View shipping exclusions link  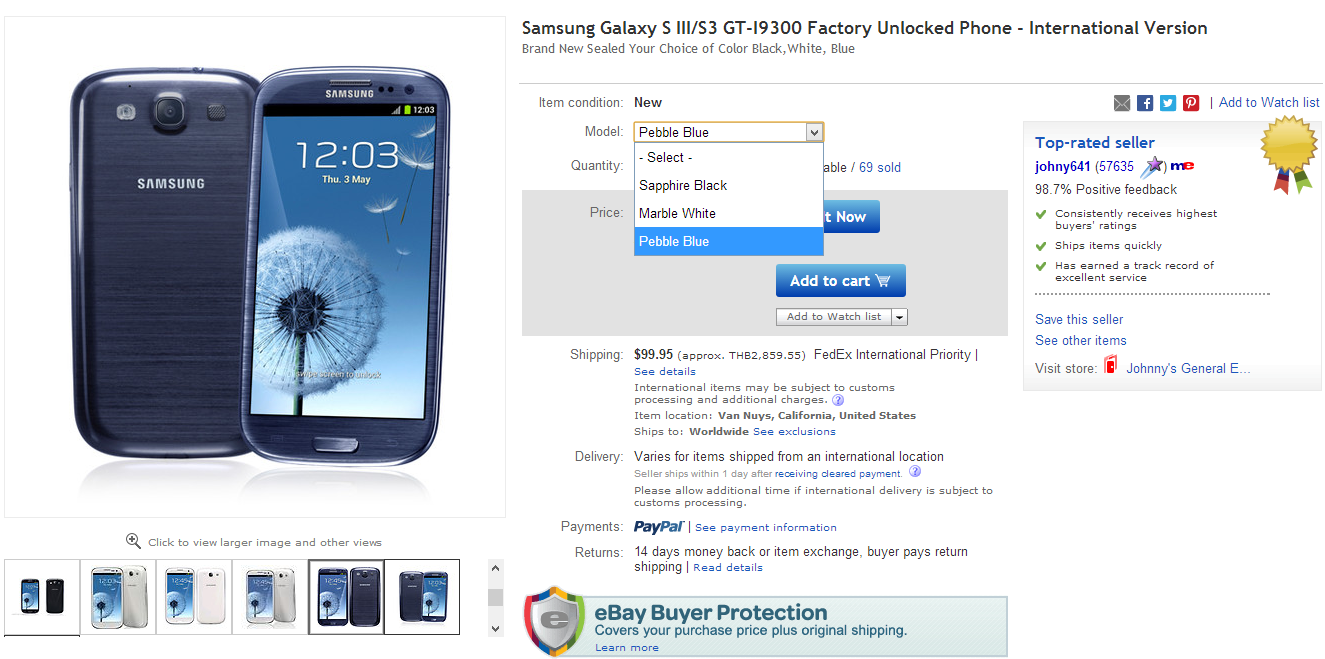[794, 432]
